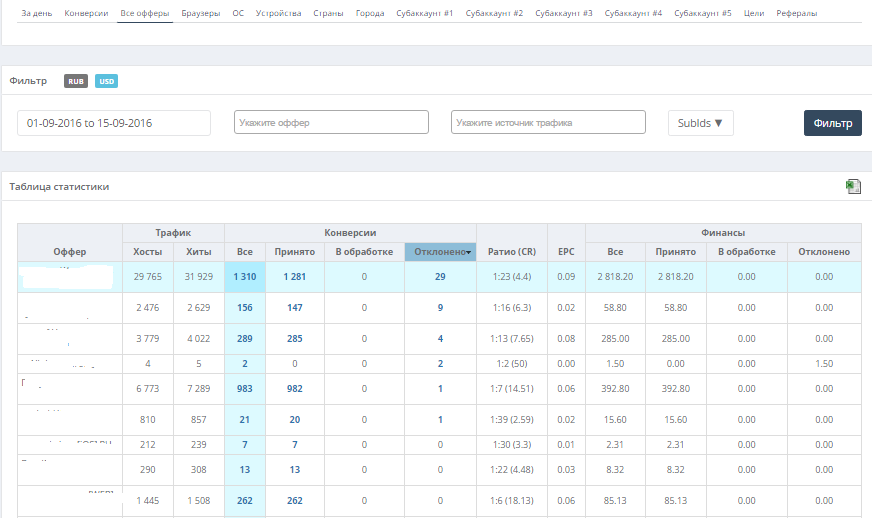Open the SubIds dropdown

(700, 123)
